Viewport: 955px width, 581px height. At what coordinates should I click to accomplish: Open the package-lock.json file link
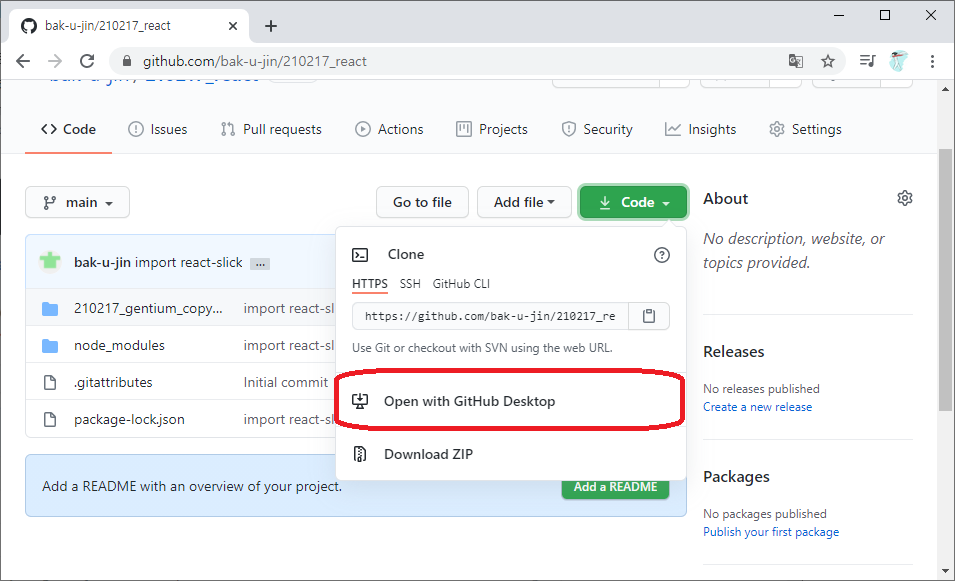point(129,420)
